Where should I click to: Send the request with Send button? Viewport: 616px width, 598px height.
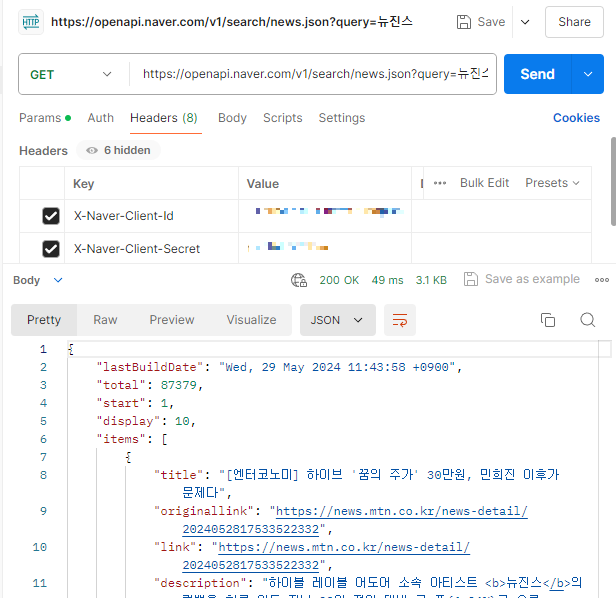537,74
